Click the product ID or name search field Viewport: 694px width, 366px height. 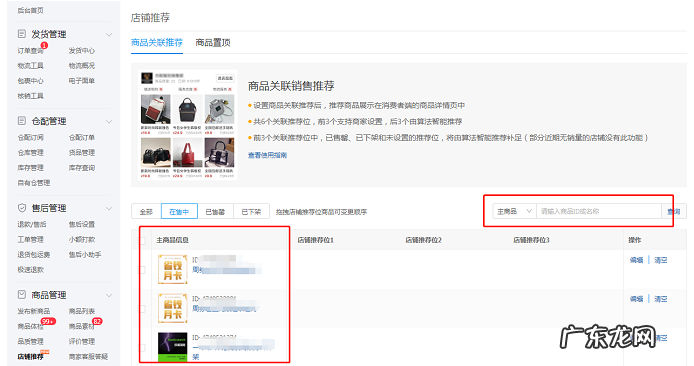[x=598, y=212]
